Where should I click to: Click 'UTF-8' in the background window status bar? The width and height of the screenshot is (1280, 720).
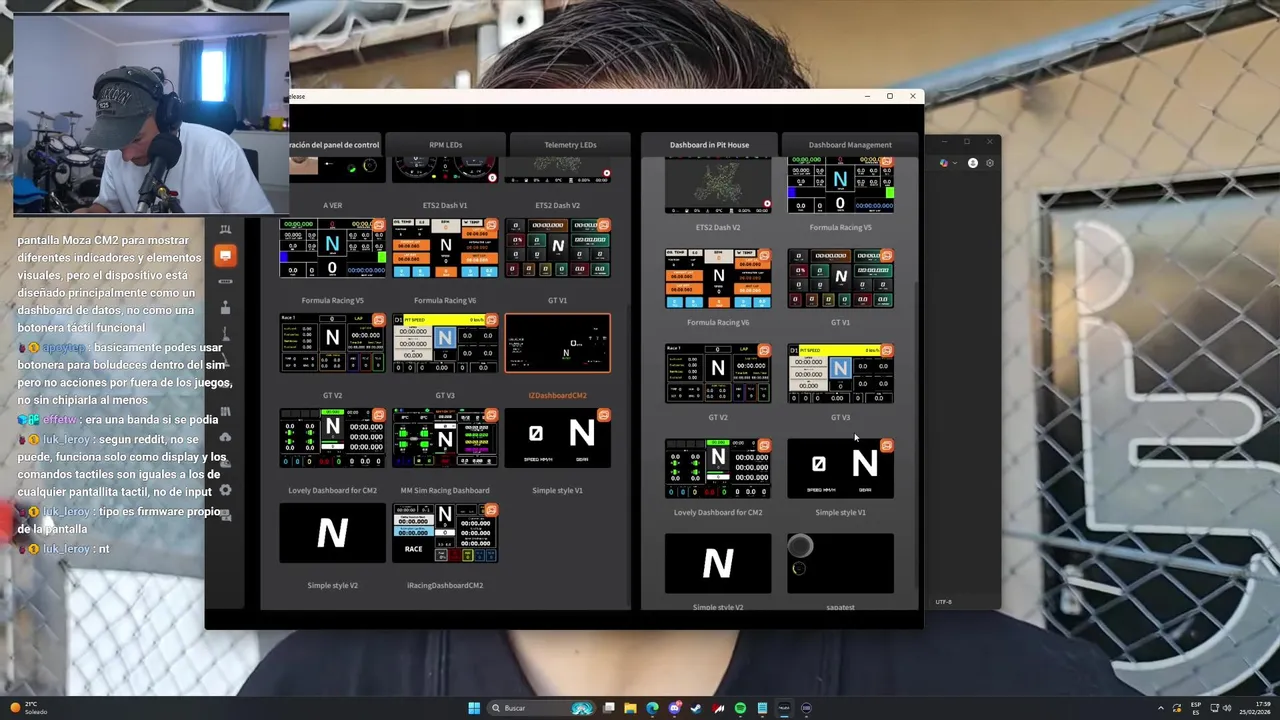pyautogui.click(x=943, y=602)
